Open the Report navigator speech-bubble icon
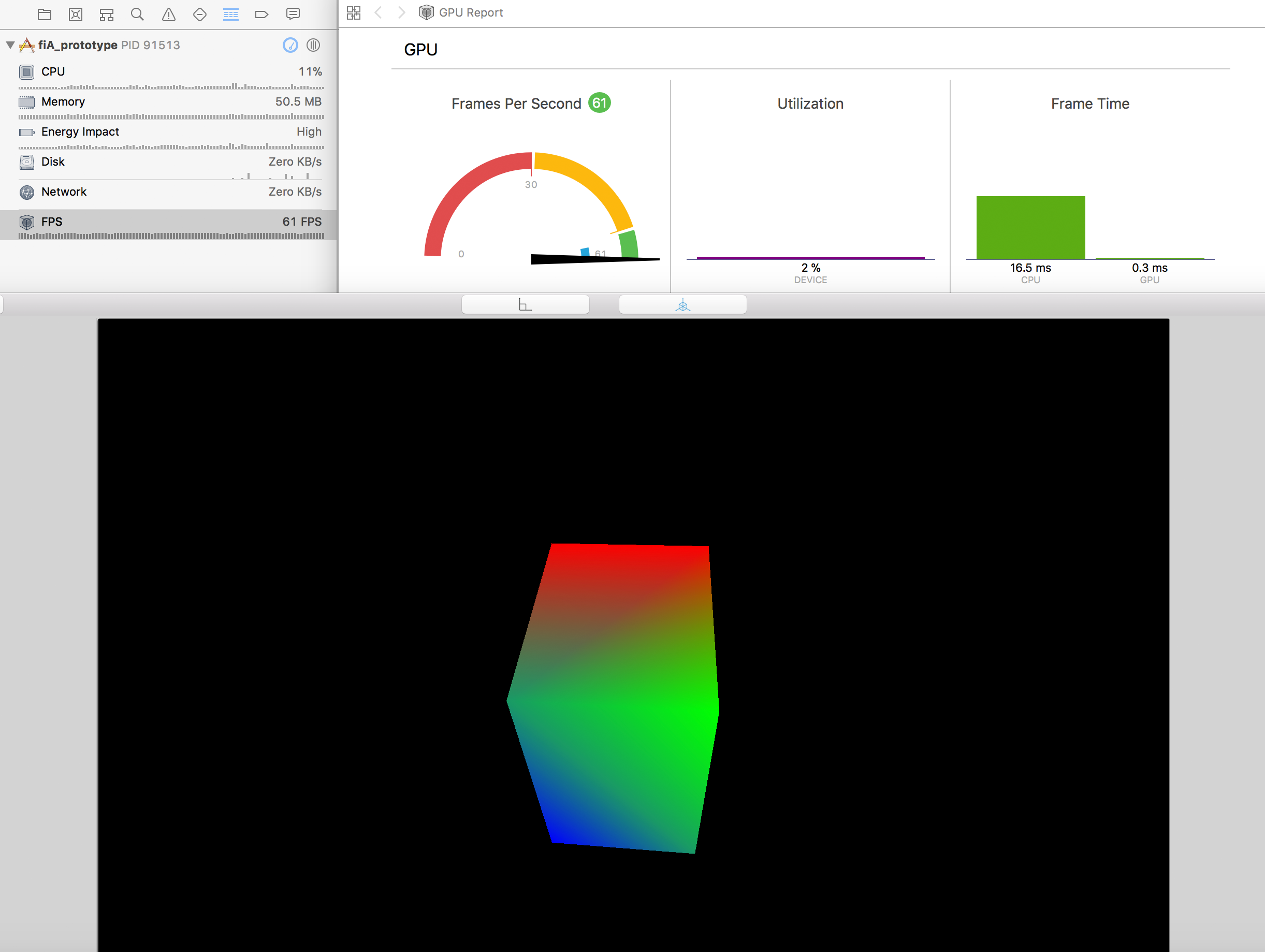The height and width of the screenshot is (952, 1265). 293,14
